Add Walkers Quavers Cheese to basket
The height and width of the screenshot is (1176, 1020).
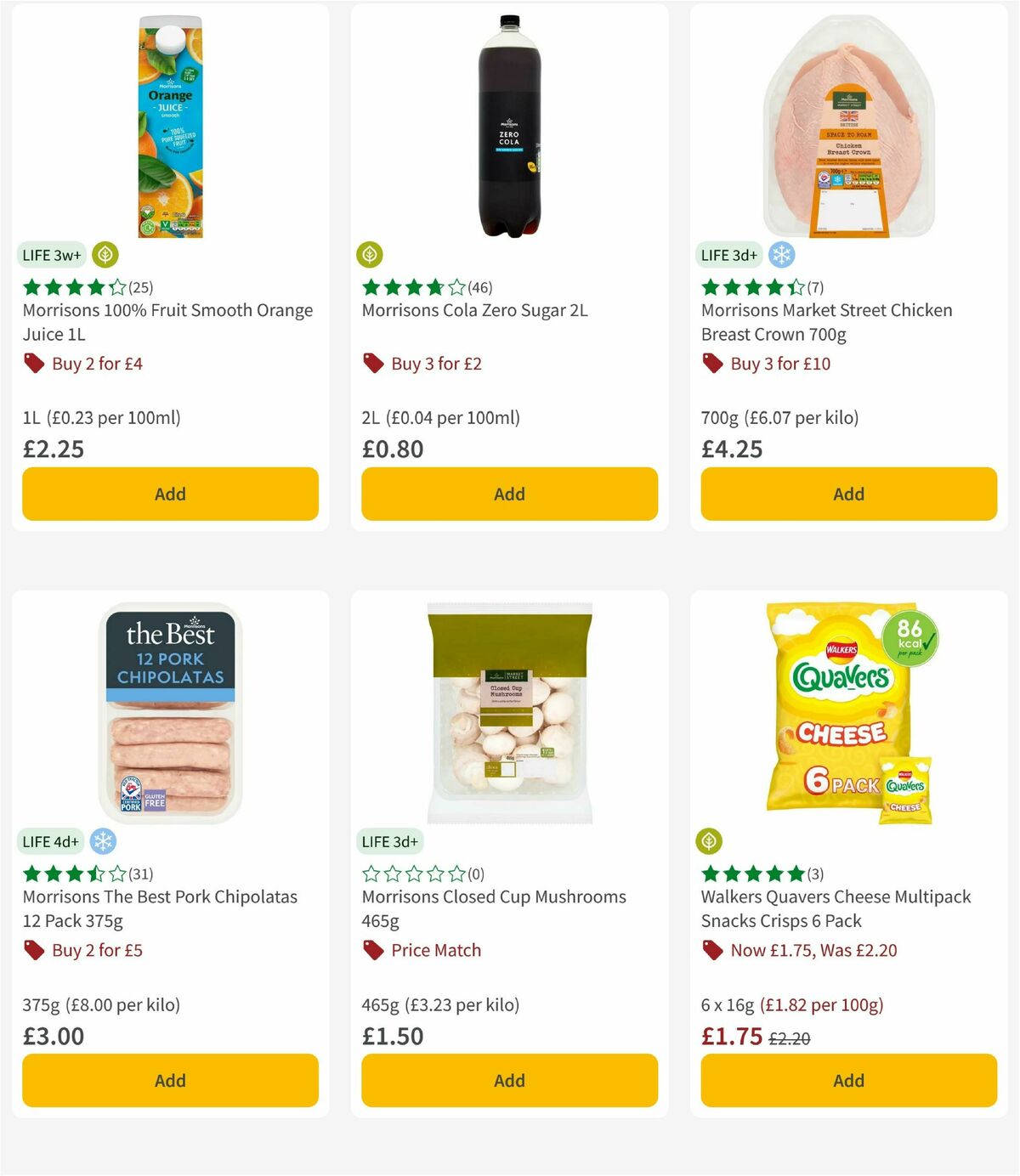[848, 1080]
